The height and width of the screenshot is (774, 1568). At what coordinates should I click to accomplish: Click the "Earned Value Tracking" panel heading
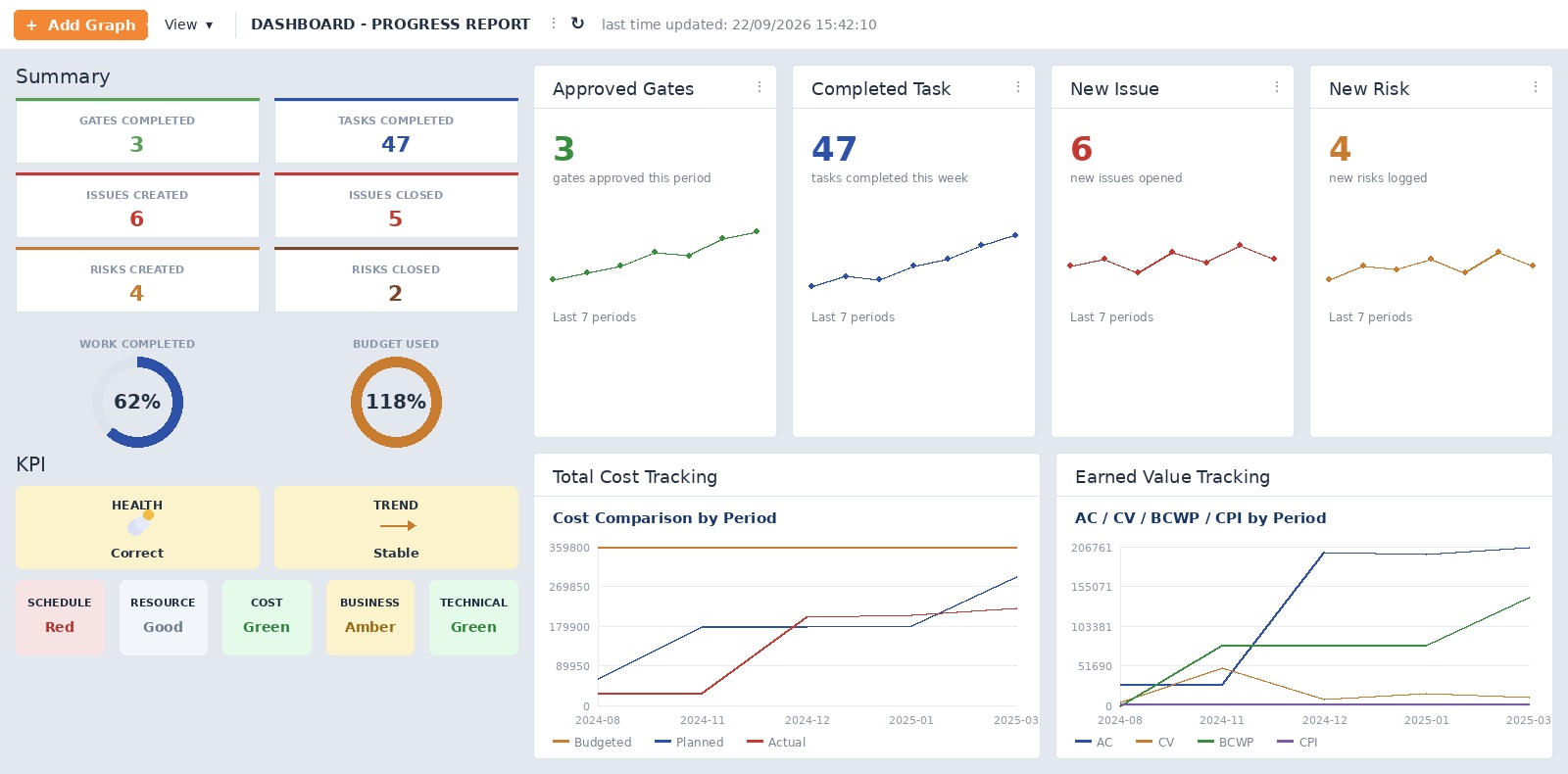(x=1172, y=477)
